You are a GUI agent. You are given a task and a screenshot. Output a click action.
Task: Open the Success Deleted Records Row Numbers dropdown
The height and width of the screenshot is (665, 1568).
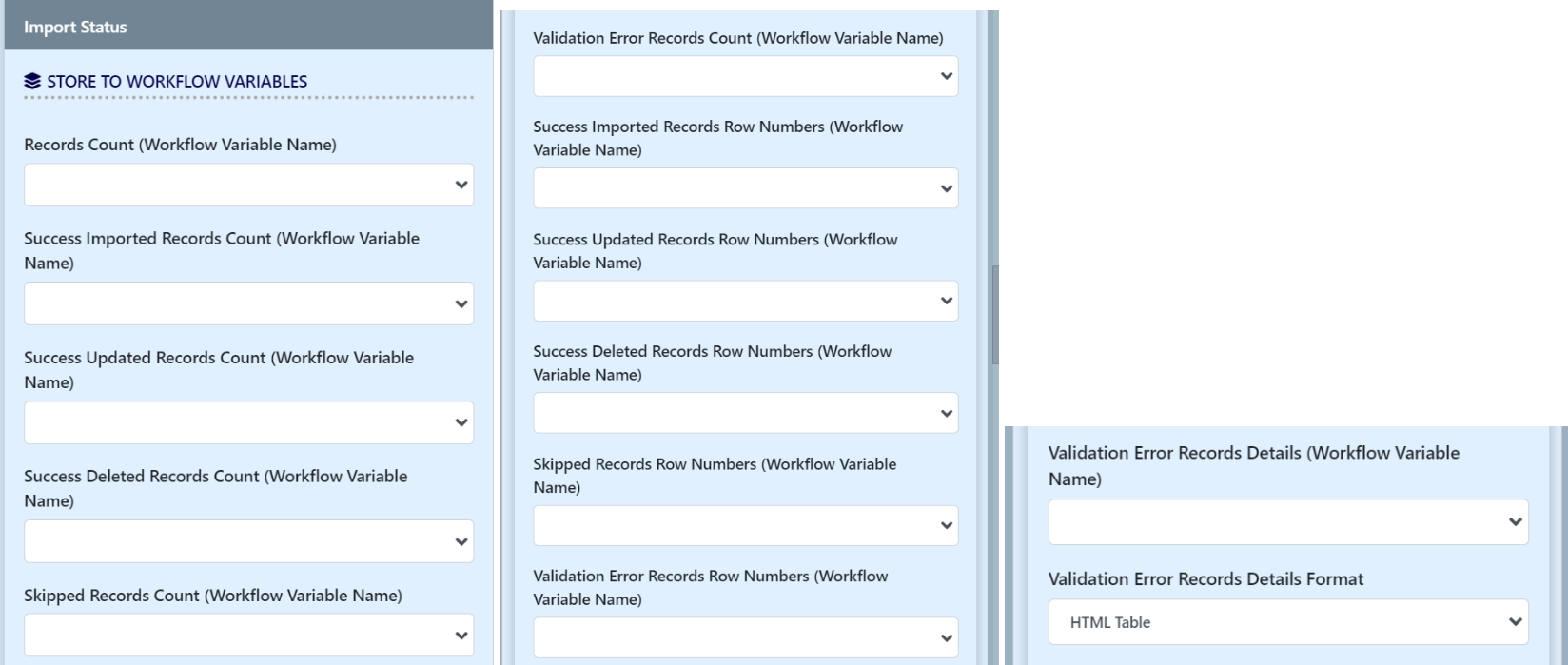tap(745, 413)
